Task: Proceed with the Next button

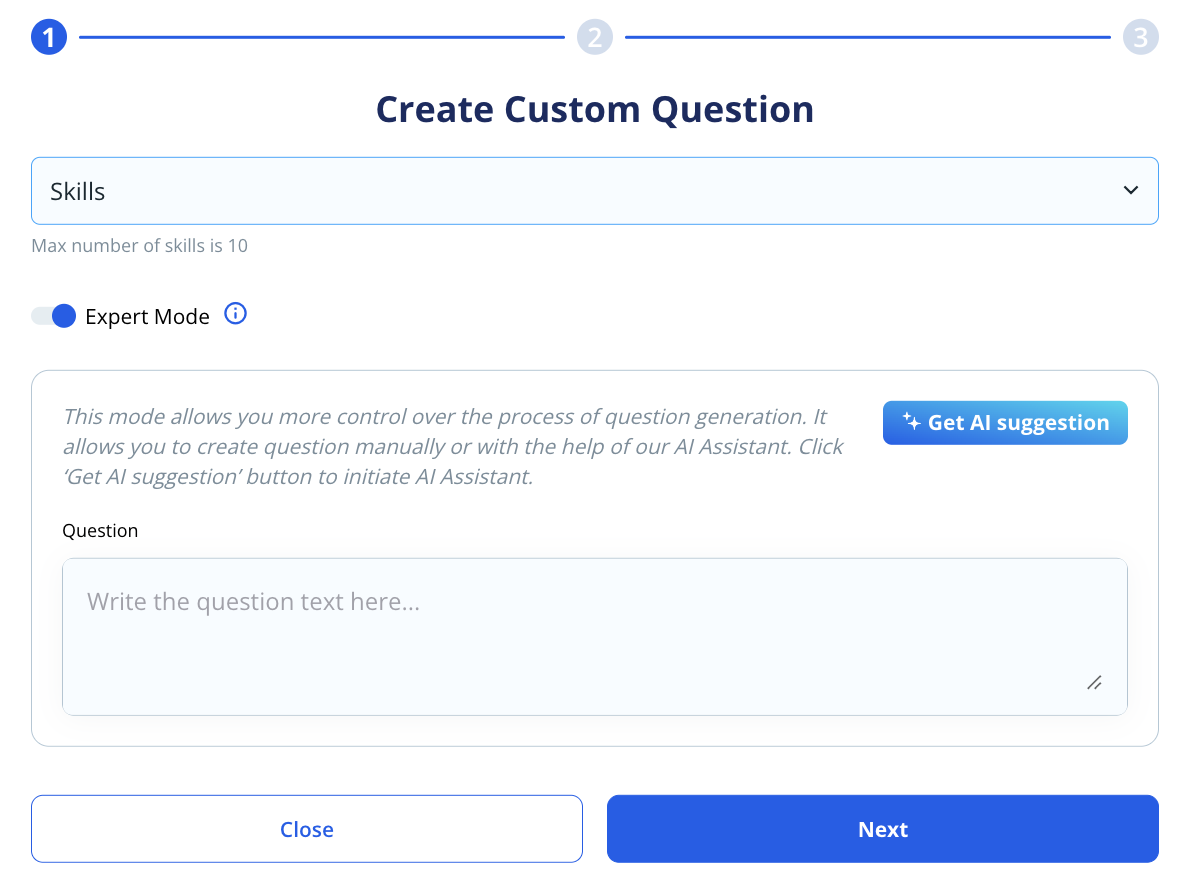Action: [882, 829]
